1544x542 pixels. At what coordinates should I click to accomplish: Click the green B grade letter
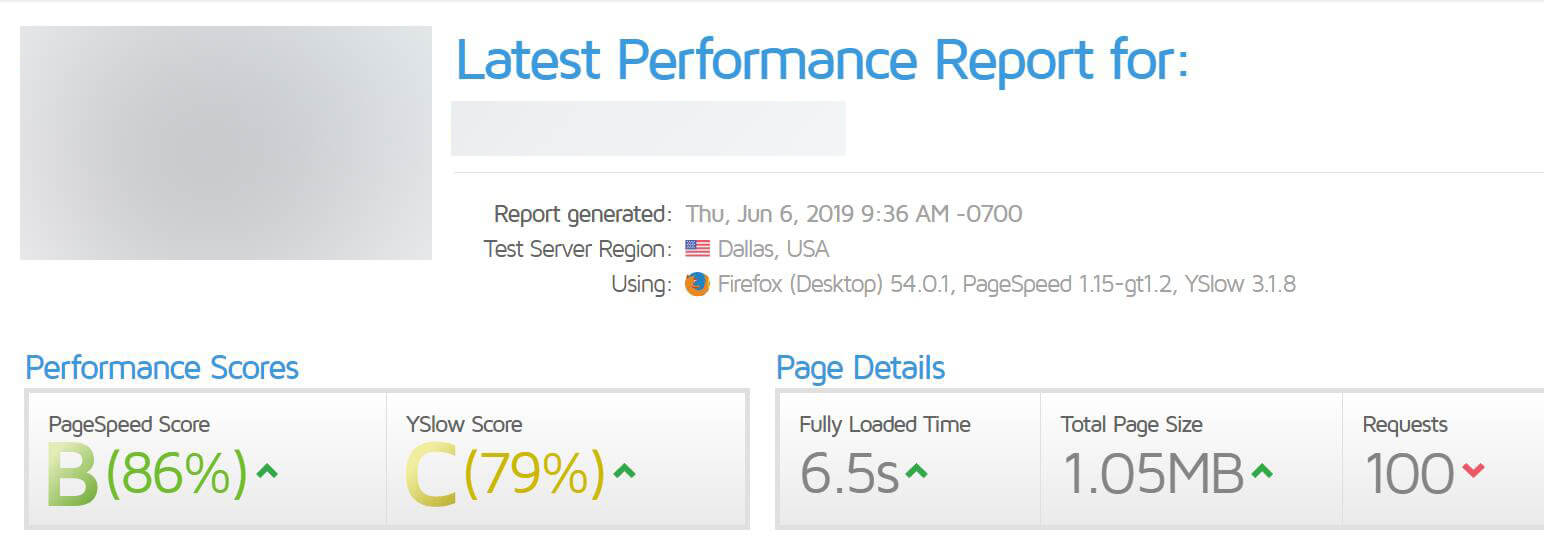coord(72,474)
